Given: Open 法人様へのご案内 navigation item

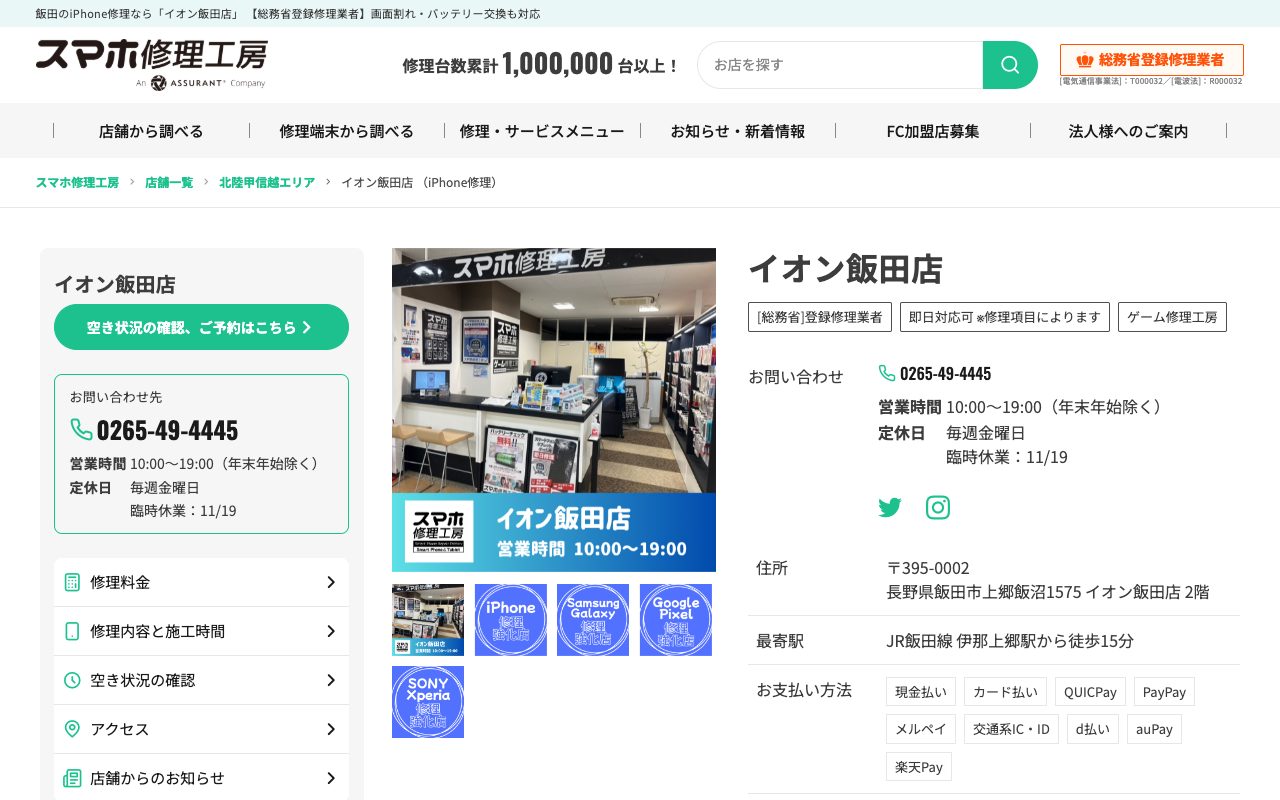Looking at the screenshot, I should click(x=1129, y=131).
